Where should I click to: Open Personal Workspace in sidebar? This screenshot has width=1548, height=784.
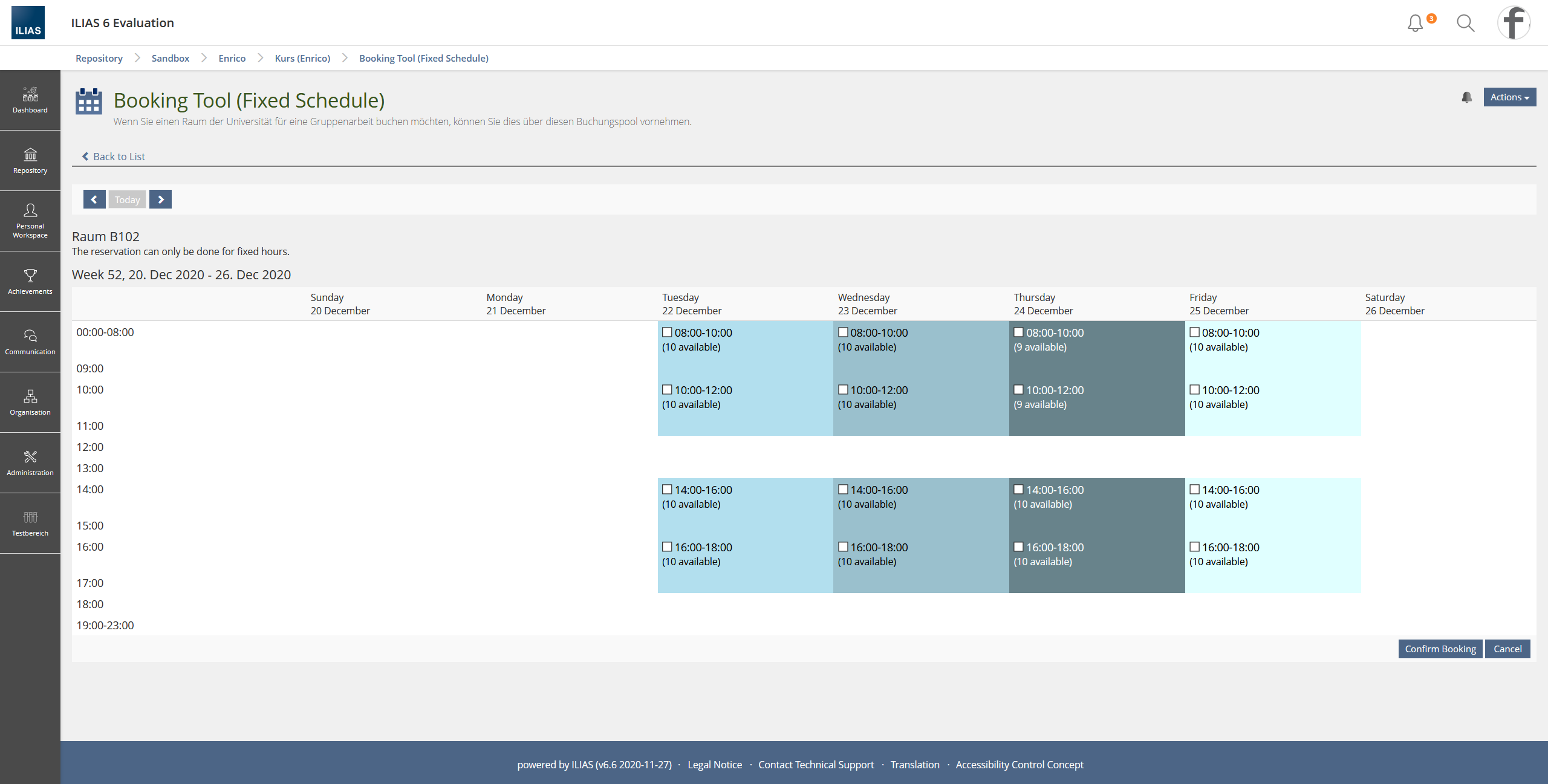click(30, 221)
